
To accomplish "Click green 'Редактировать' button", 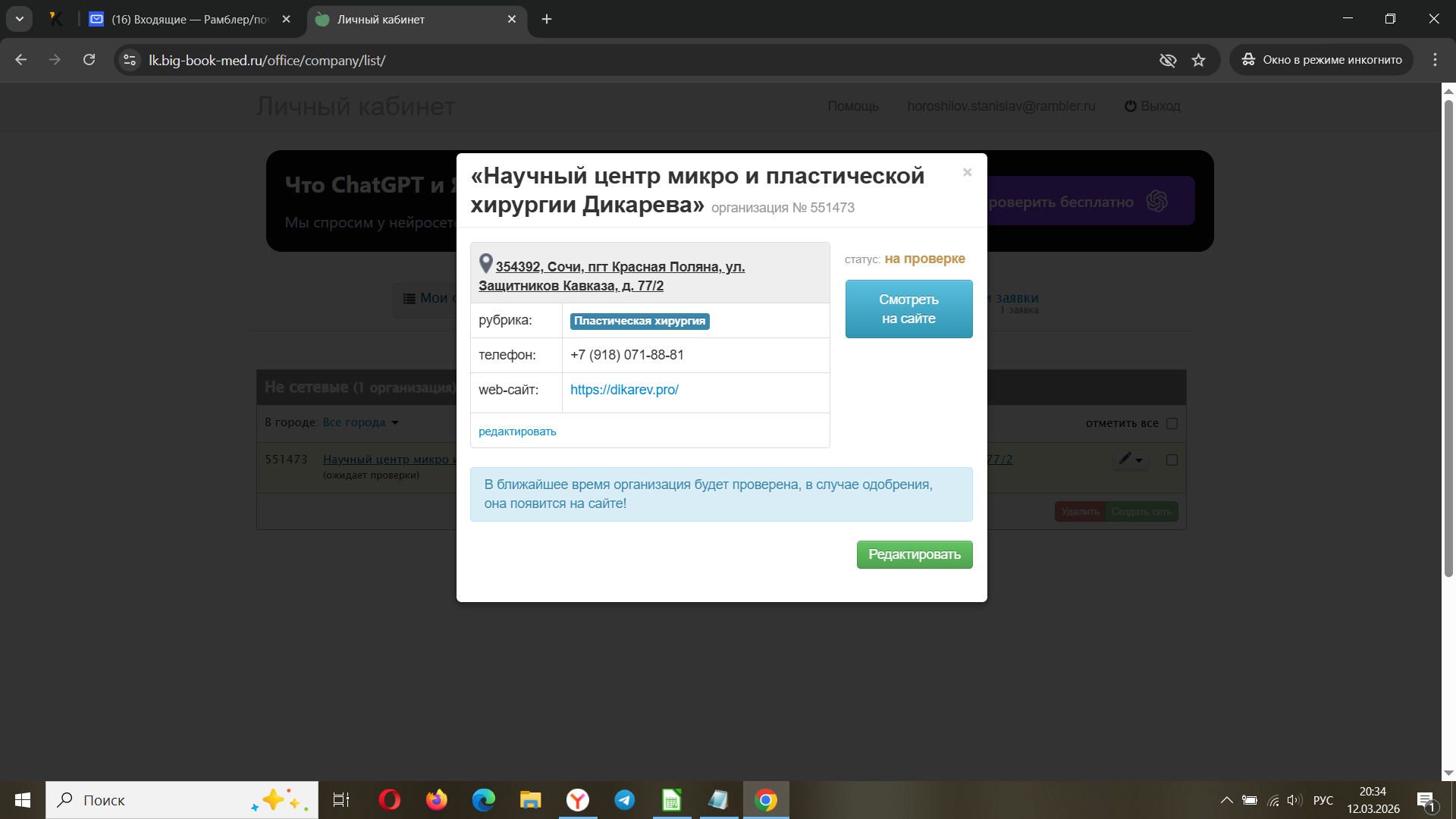I will click(x=914, y=554).
